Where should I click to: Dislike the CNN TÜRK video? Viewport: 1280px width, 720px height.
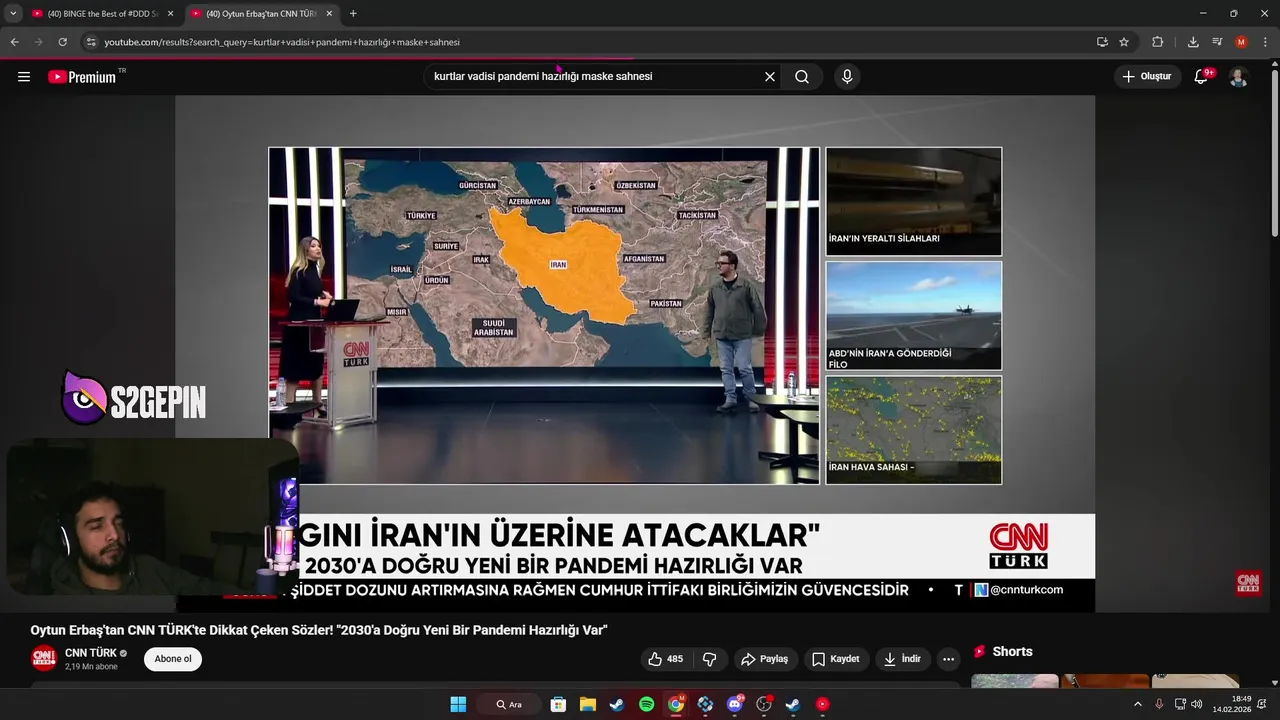click(x=710, y=659)
